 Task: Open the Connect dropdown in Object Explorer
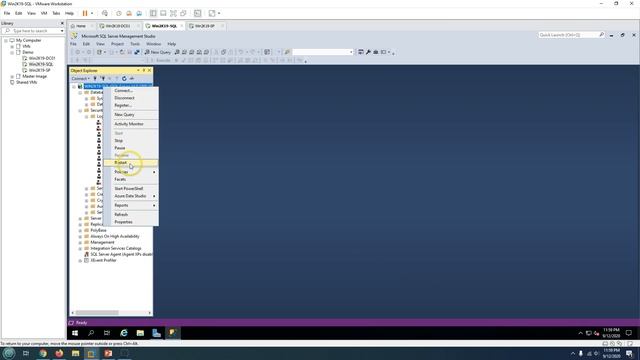pyautogui.click(x=80, y=78)
